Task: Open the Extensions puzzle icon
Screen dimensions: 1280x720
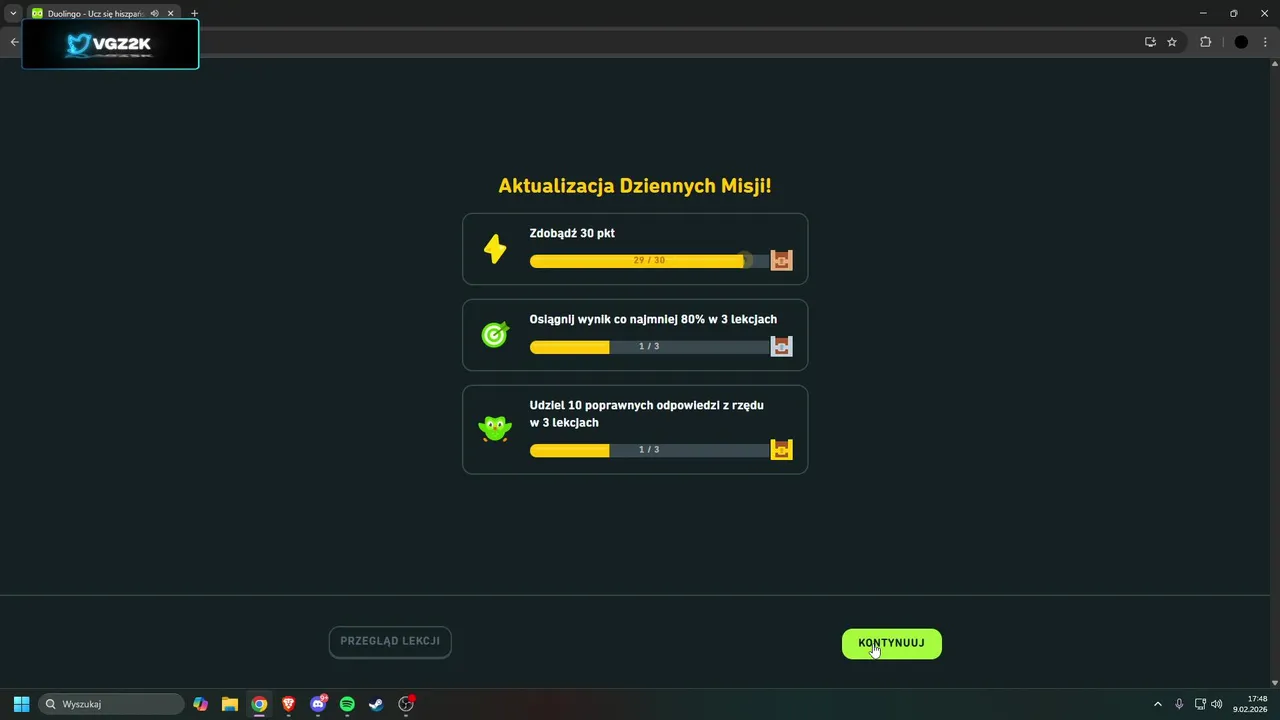Action: coord(1205,42)
